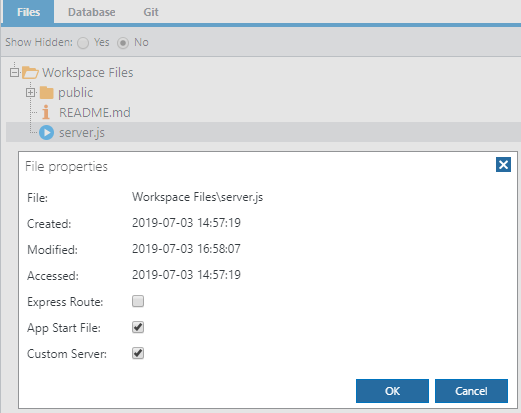The width and height of the screenshot is (521, 413).
Task: Select the No radio button for Show Hidden
Action: pos(123,43)
